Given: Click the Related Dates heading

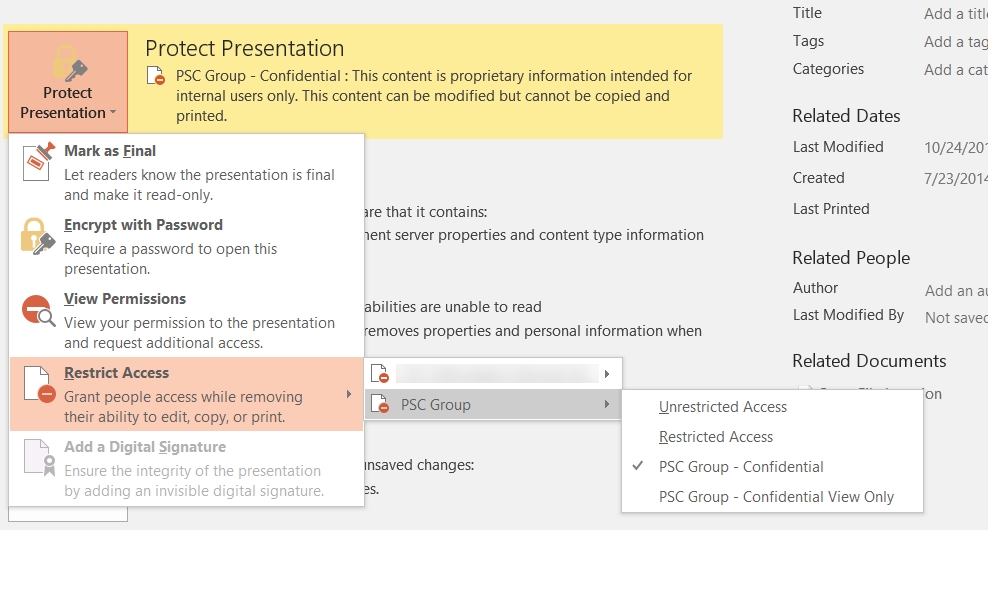Looking at the screenshot, I should pyautogui.click(x=846, y=116).
